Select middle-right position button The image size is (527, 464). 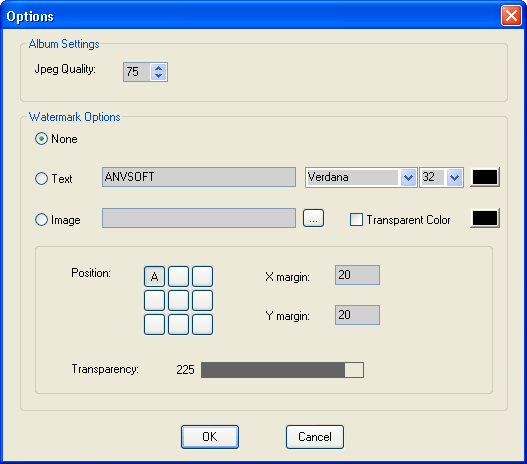[202, 300]
